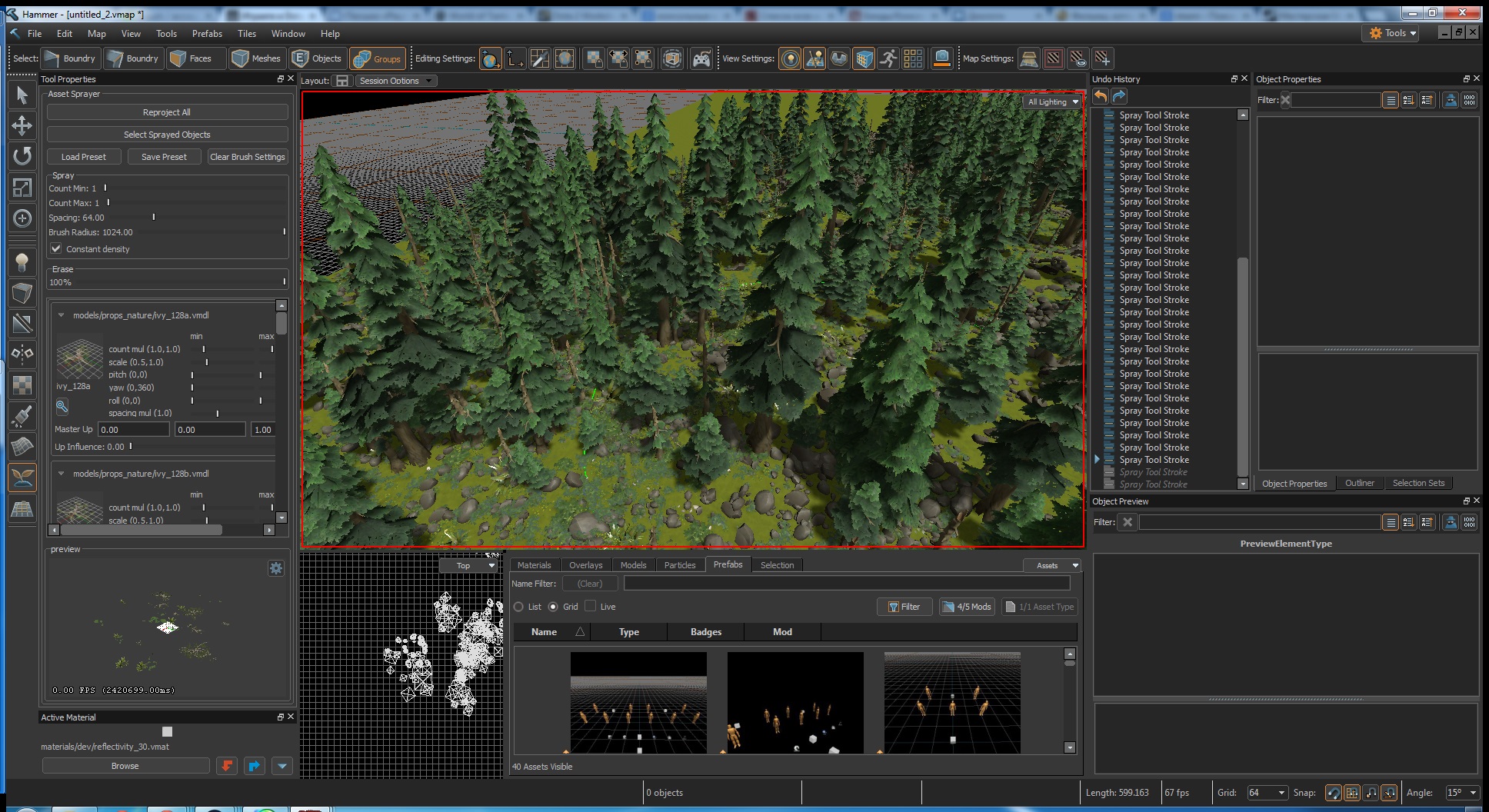The width and height of the screenshot is (1489, 812).
Task: Select the Entity light bulb tool
Action: 22,263
